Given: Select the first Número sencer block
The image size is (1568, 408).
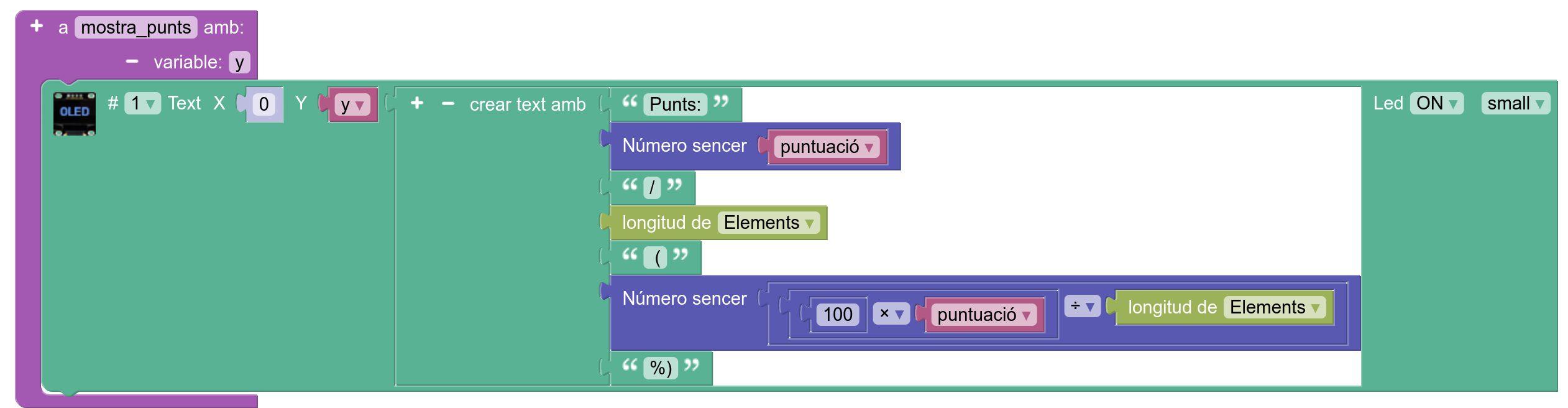Looking at the screenshot, I should pos(684,146).
